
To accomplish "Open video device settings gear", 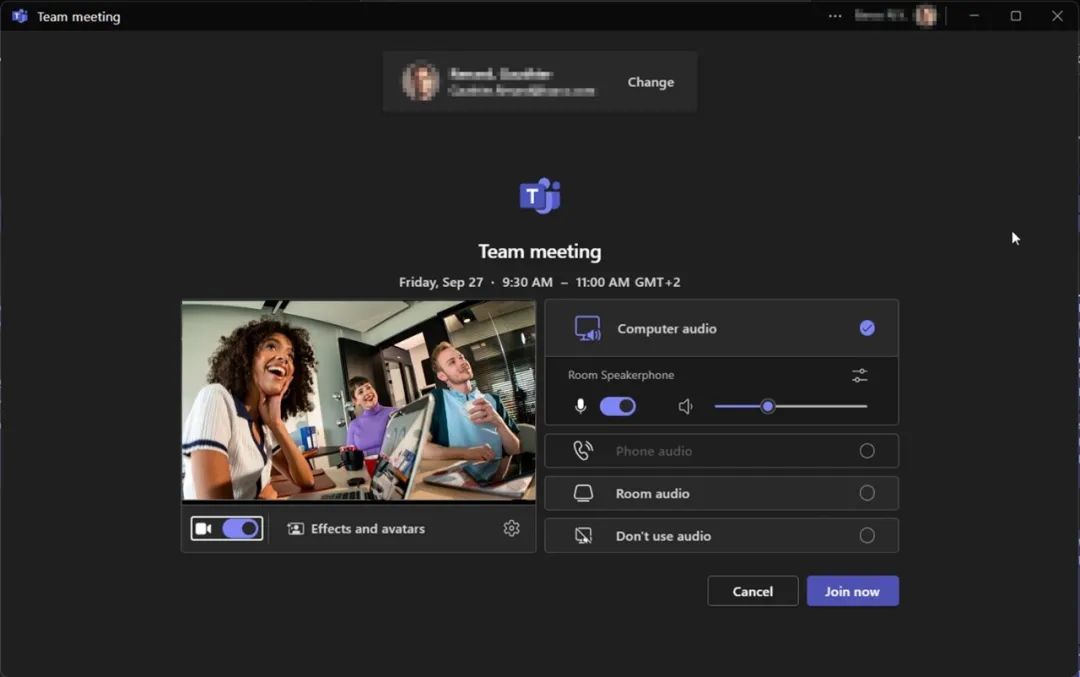I will pyautogui.click(x=511, y=529).
